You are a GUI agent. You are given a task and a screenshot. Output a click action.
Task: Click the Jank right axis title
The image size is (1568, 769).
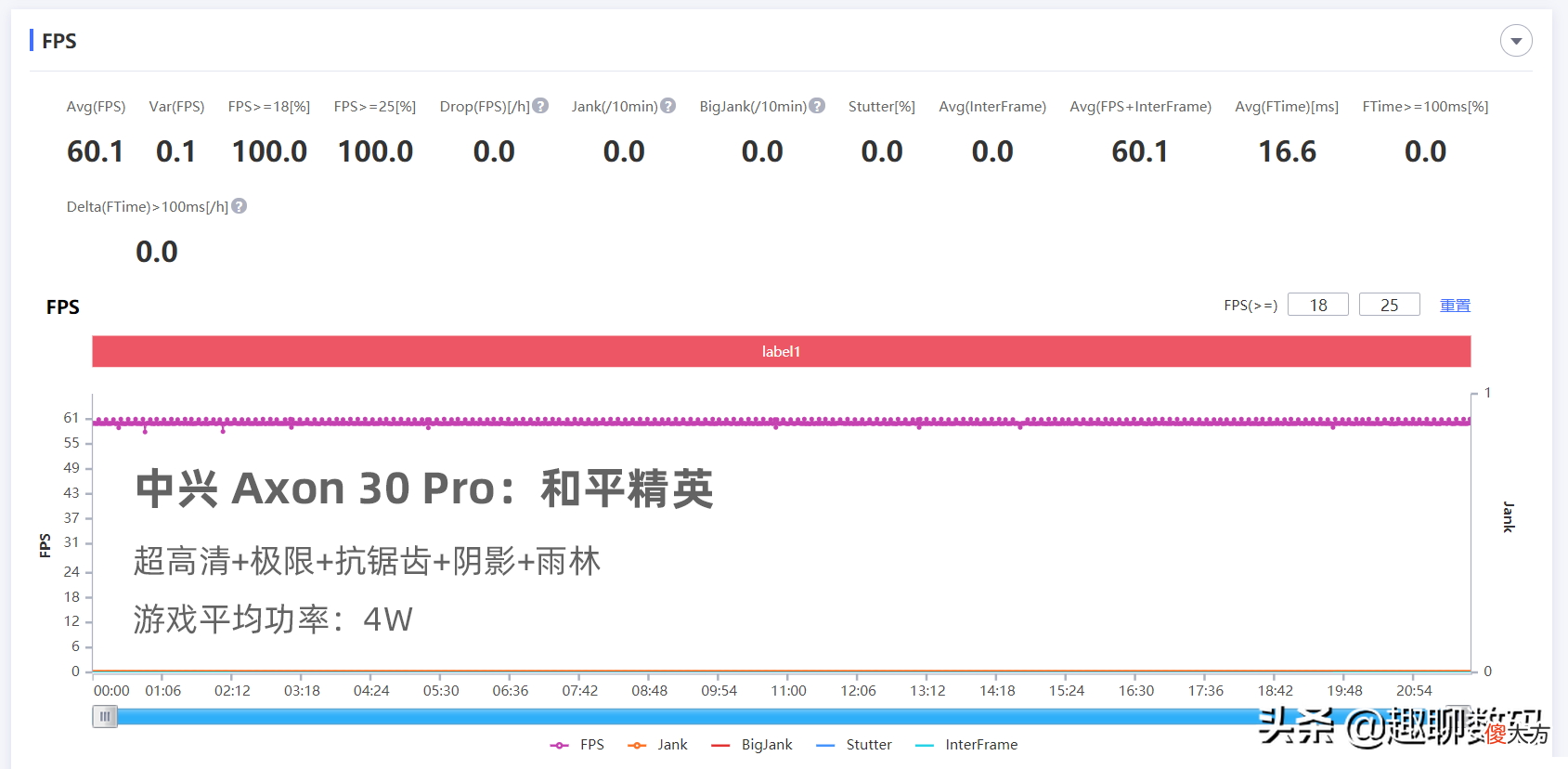[1509, 516]
